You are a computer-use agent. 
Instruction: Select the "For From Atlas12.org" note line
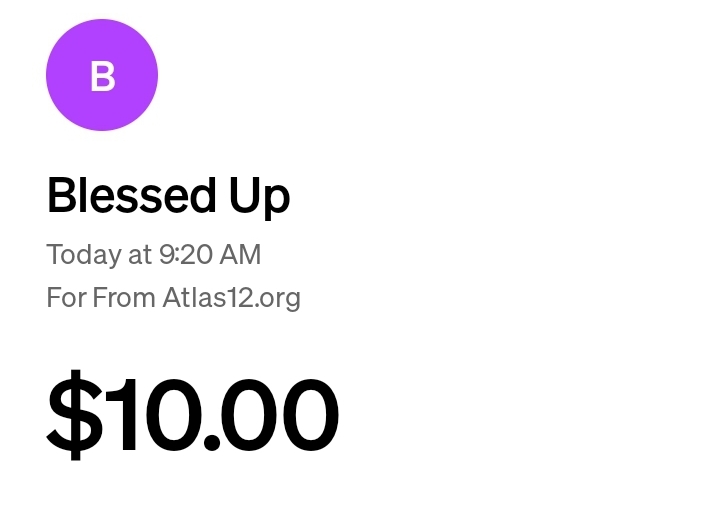[x=173, y=298]
